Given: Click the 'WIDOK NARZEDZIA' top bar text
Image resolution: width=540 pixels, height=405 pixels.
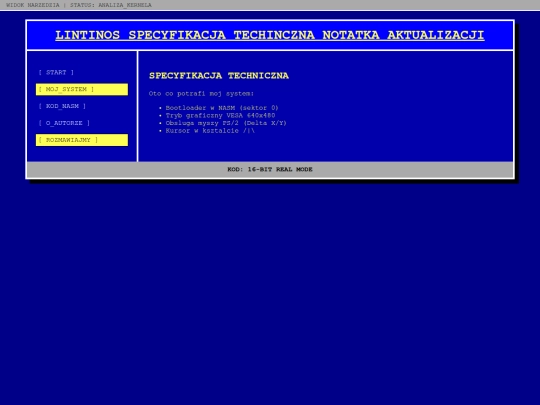Looking at the screenshot, I should (x=33, y=5).
